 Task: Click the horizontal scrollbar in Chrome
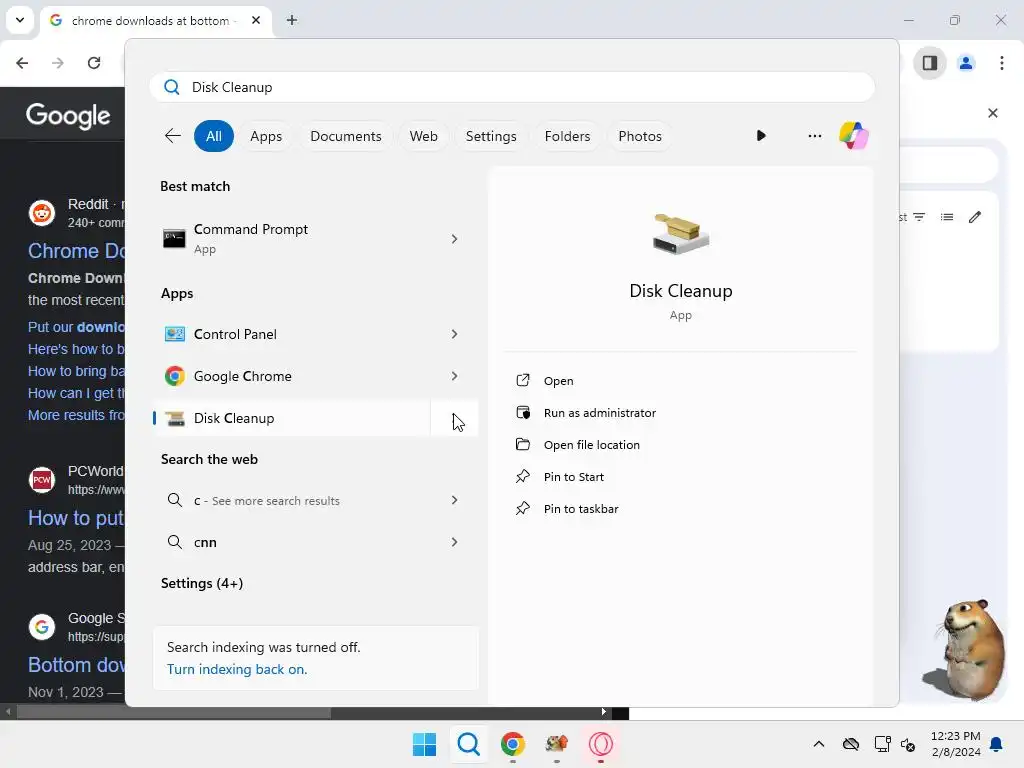pyautogui.click(x=174, y=712)
